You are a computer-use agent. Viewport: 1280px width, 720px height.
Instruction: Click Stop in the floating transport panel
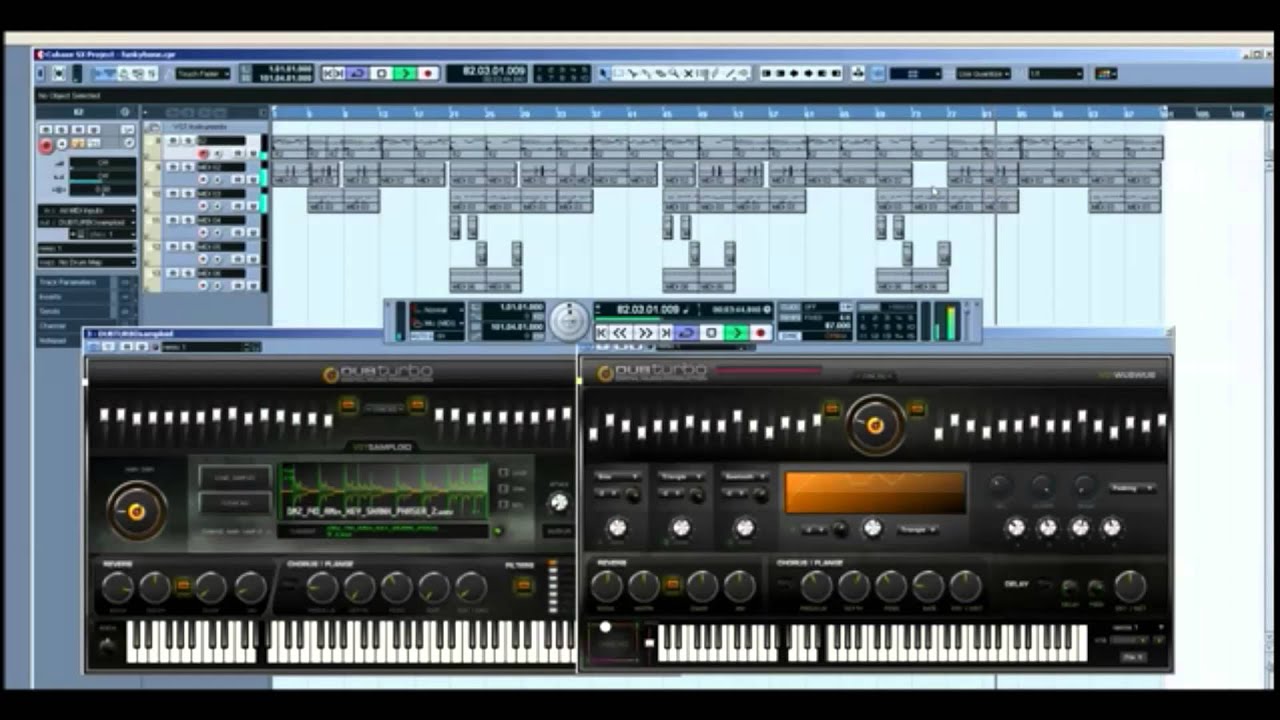(711, 332)
